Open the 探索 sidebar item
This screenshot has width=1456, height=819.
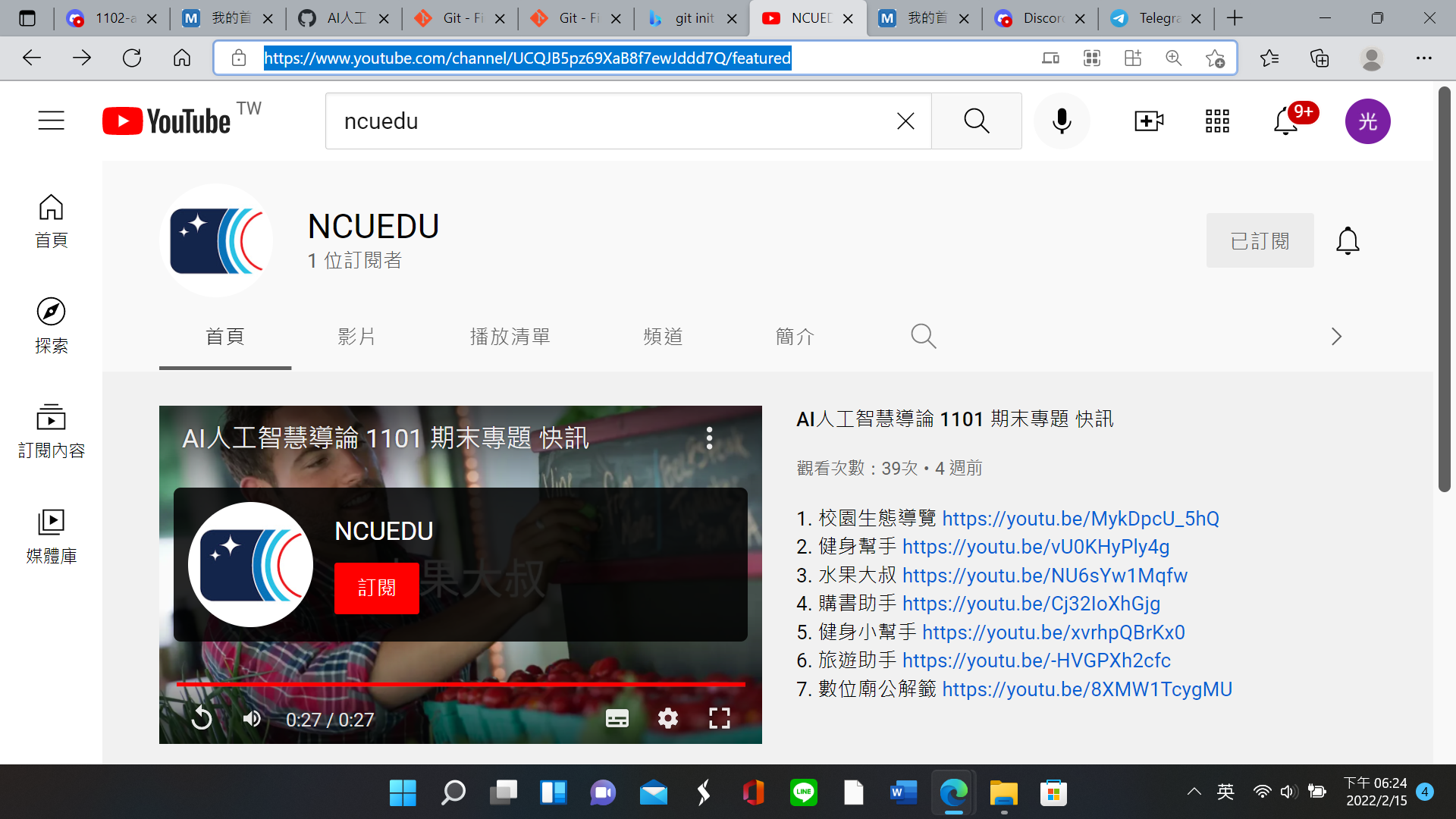51,324
